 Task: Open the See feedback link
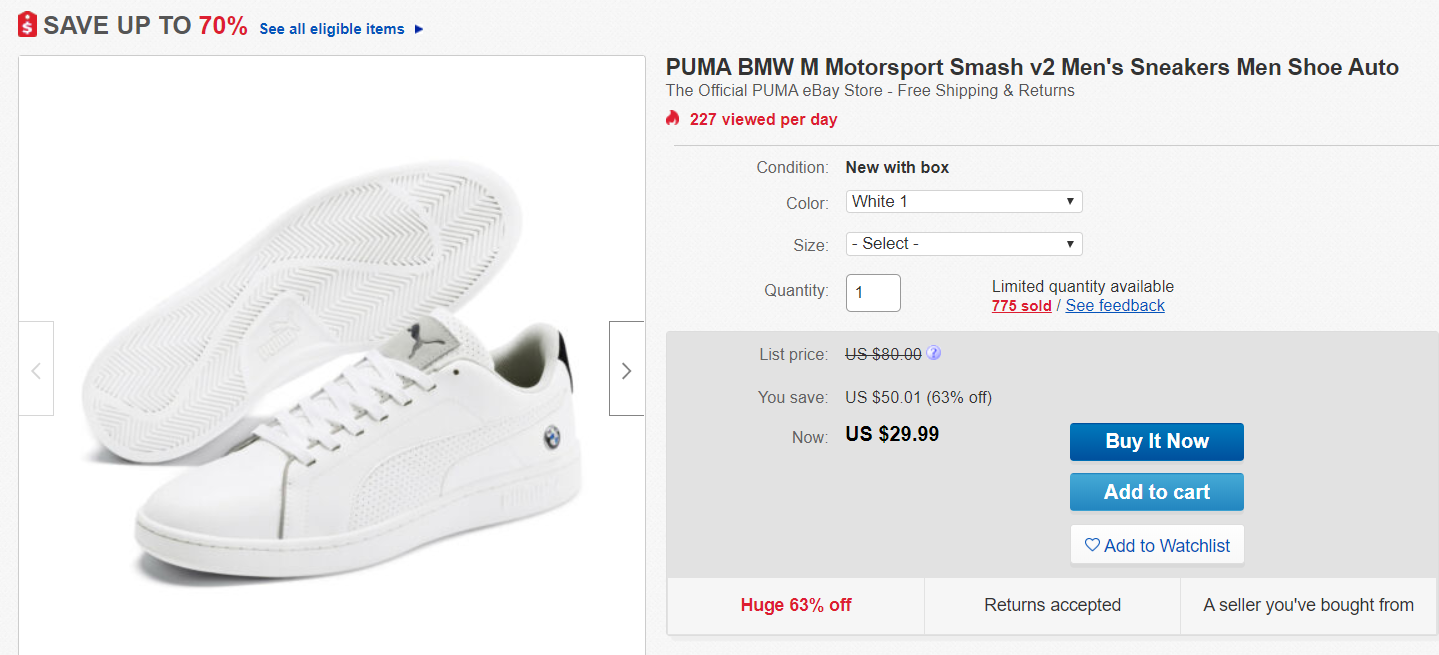coord(1115,306)
